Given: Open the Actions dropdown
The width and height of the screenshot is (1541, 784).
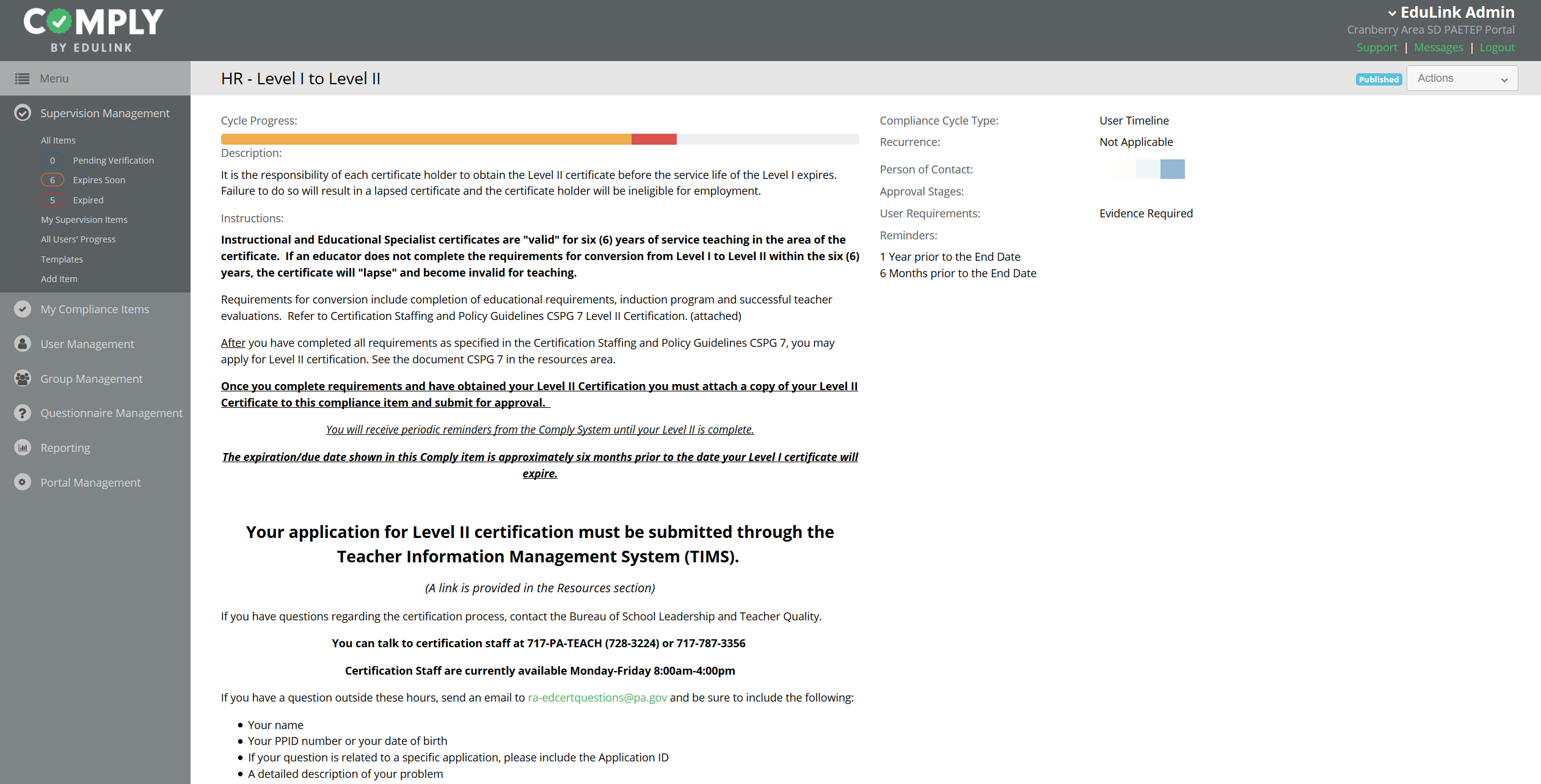Looking at the screenshot, I should 1462,78.
